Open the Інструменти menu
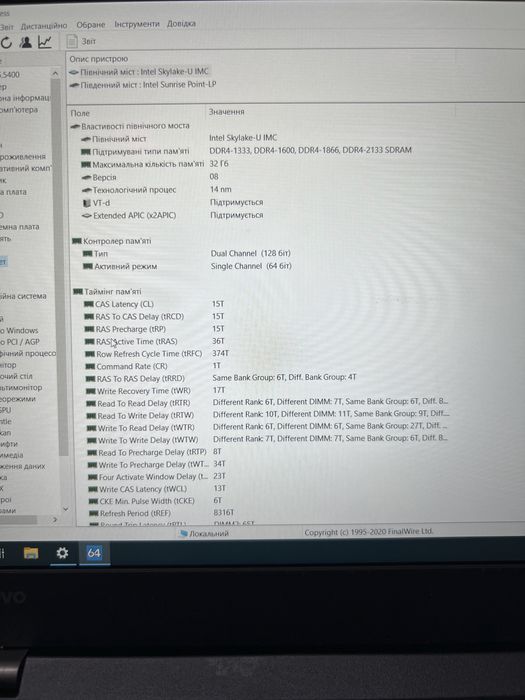 (x=137, y=24)
